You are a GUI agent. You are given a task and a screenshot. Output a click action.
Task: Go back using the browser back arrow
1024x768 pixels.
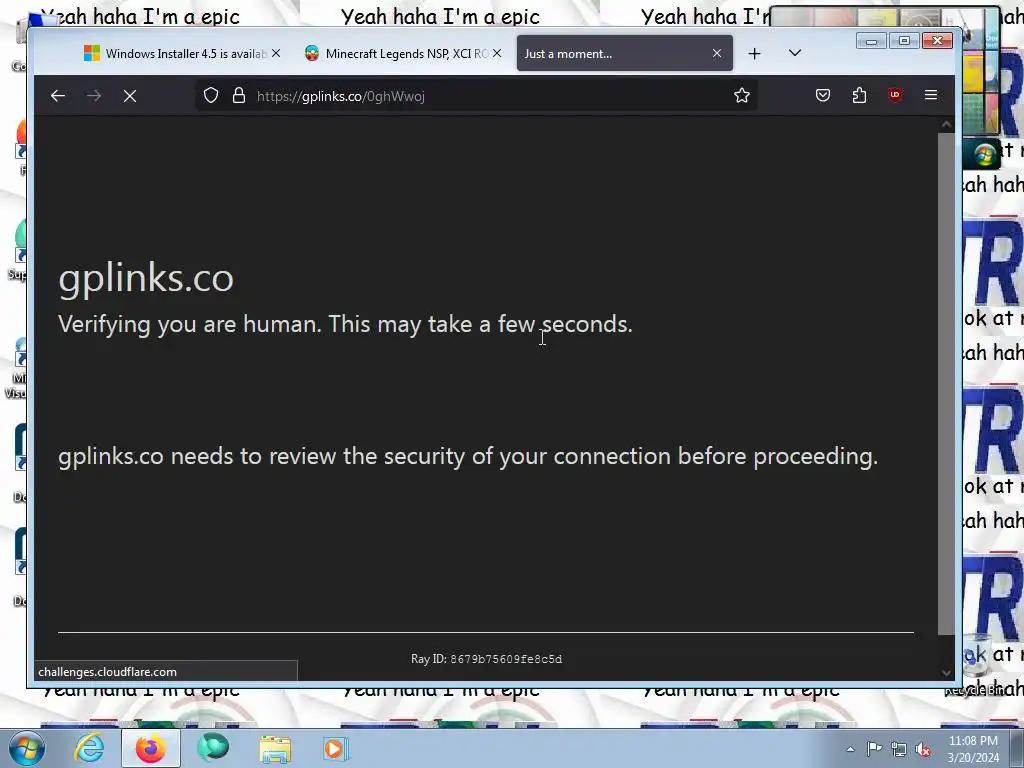[x=57, y=96]
